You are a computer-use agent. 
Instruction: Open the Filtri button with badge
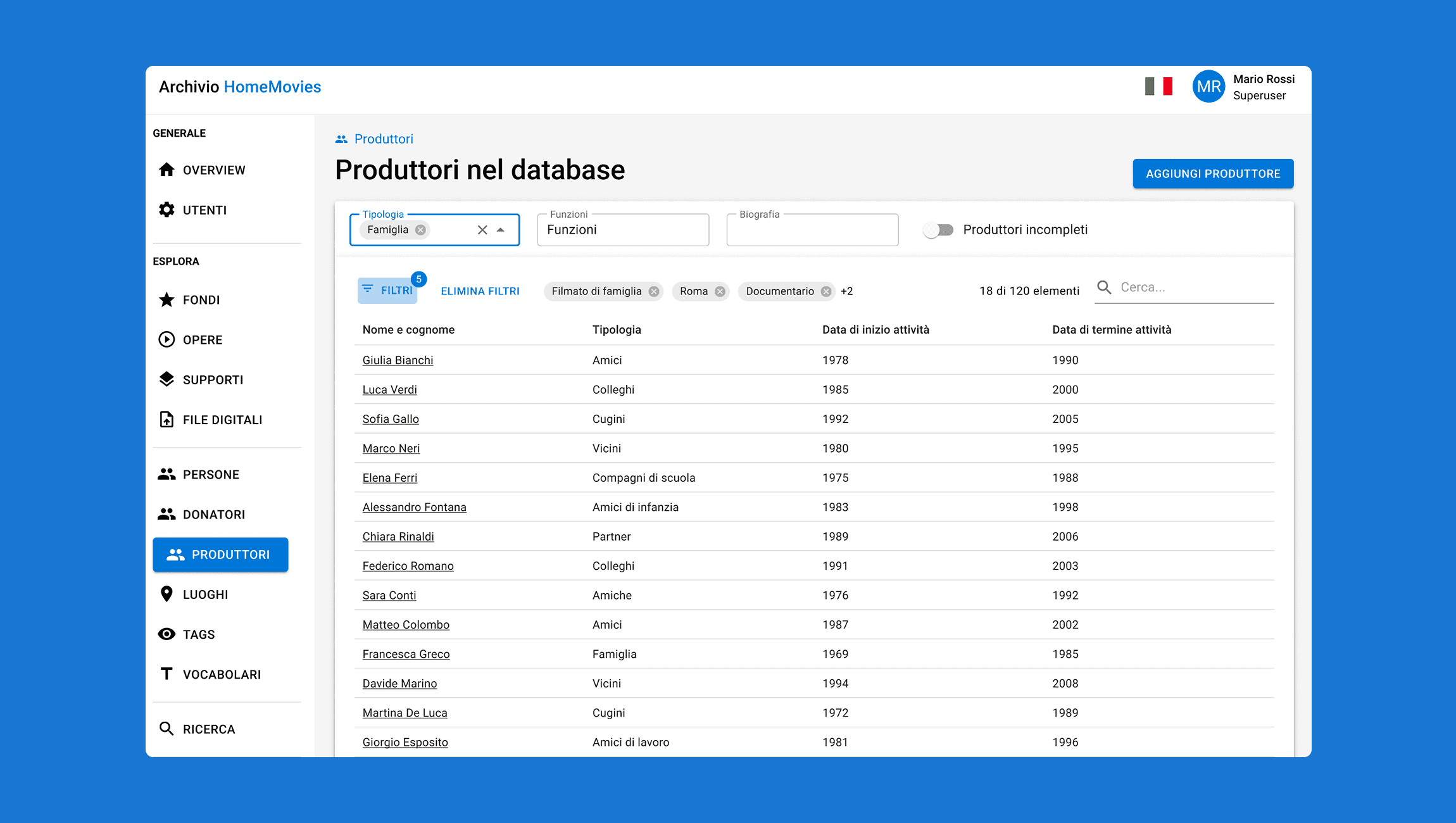coord(388,291)
